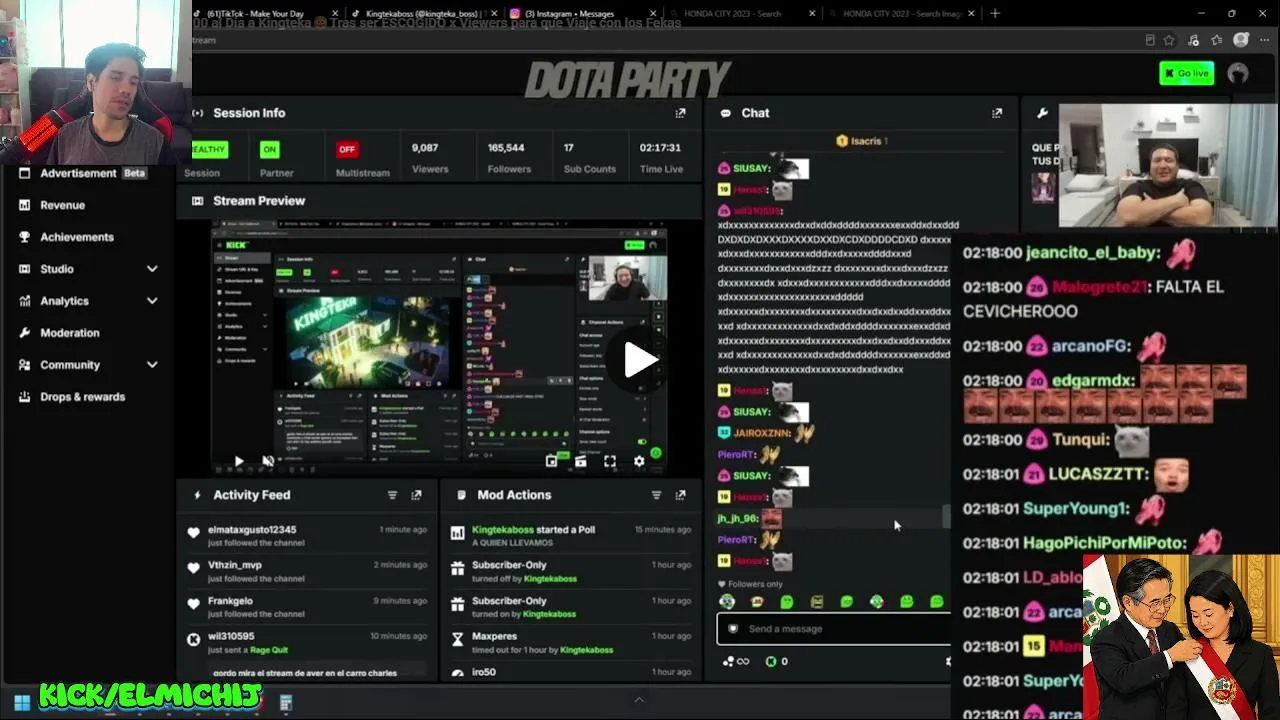Open stream preview settings gear
The image size is (1280, 720).
tap(639, 461)
